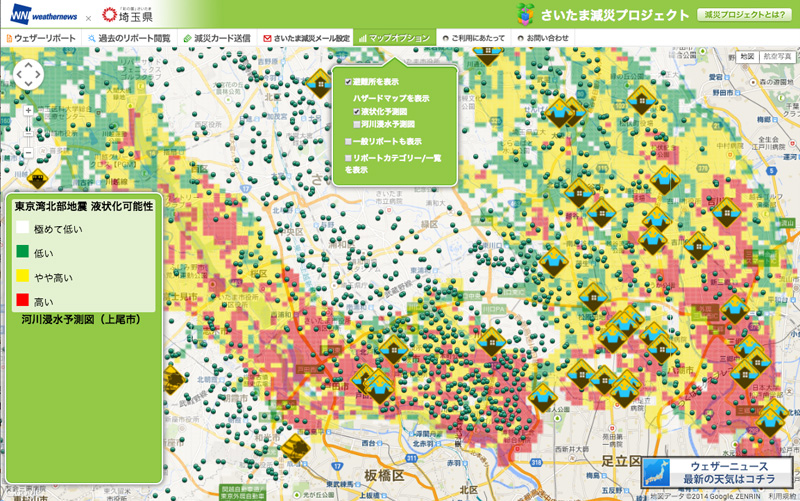Open the gift box project icon
This screenshot has height=501, width=800.
[524, 14]
